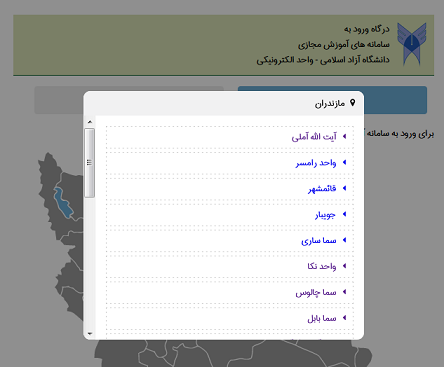Image resolution: width=444 pixels, height=367 pixels.
Task: Click the مازندران popup title
Action: [x=330, y=104]
